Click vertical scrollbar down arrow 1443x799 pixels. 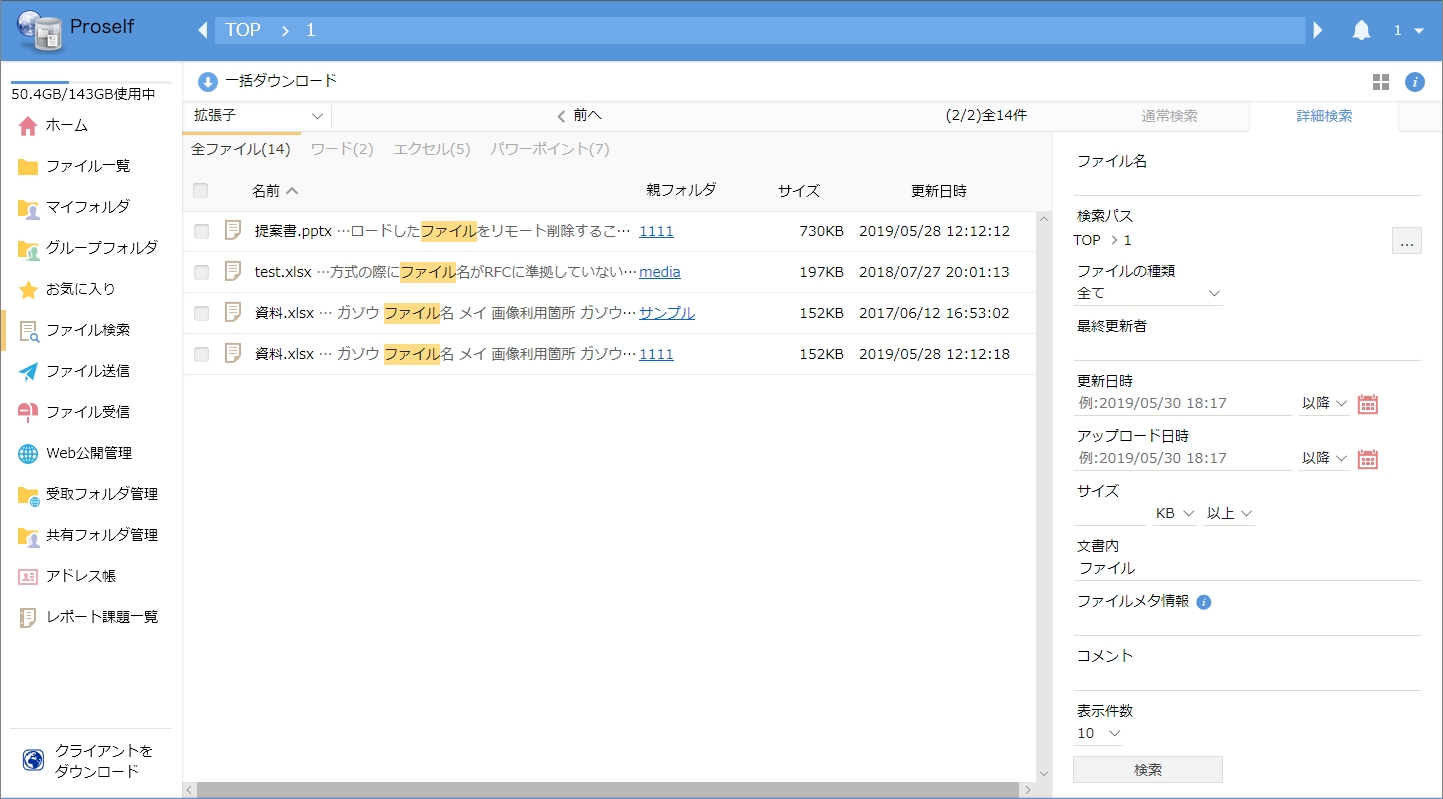point(1044,773)
